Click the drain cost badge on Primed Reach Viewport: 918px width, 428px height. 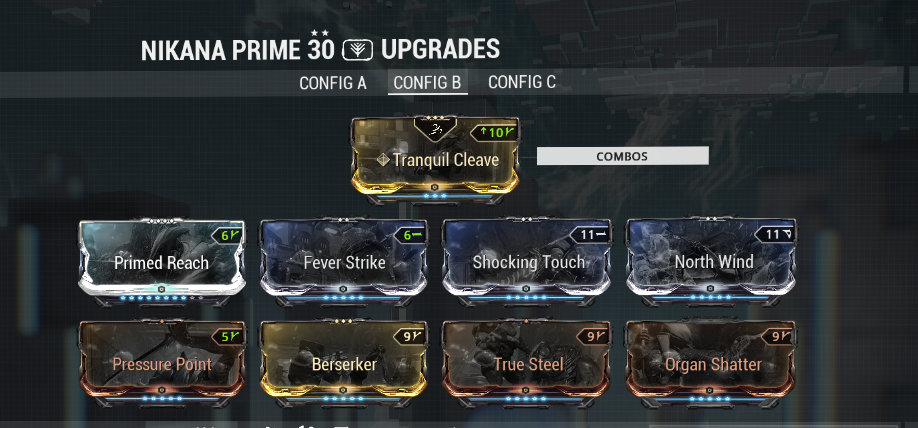pyautogui.click(x=228, y=236)
